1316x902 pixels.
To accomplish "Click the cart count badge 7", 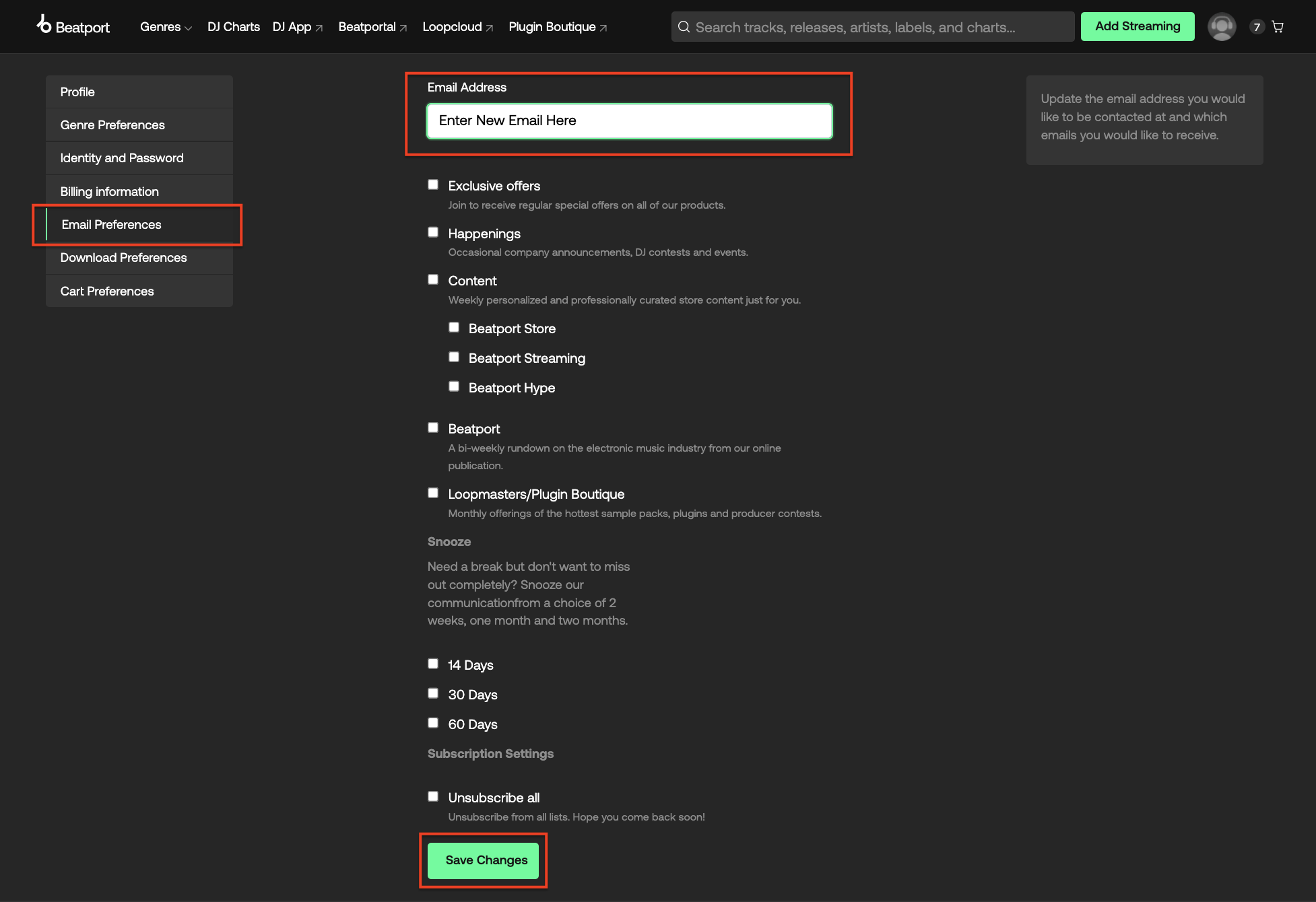I will tap(1257, 27).
